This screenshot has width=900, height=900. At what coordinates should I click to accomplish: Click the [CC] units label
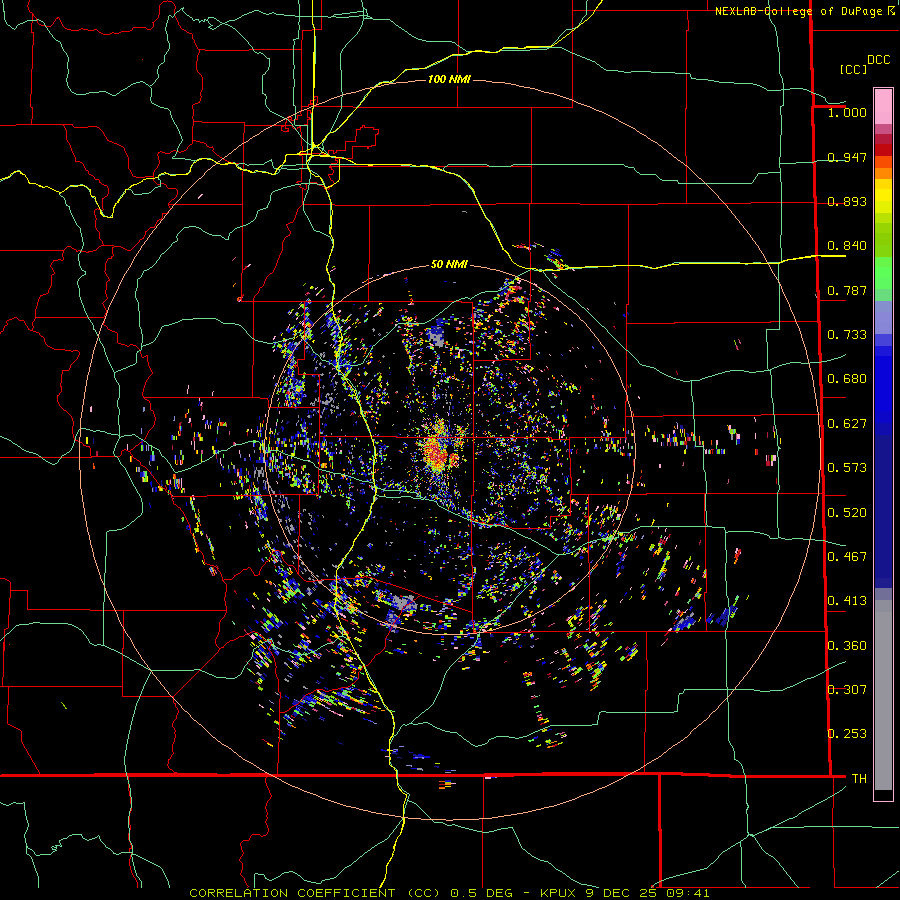coord(853,69)
